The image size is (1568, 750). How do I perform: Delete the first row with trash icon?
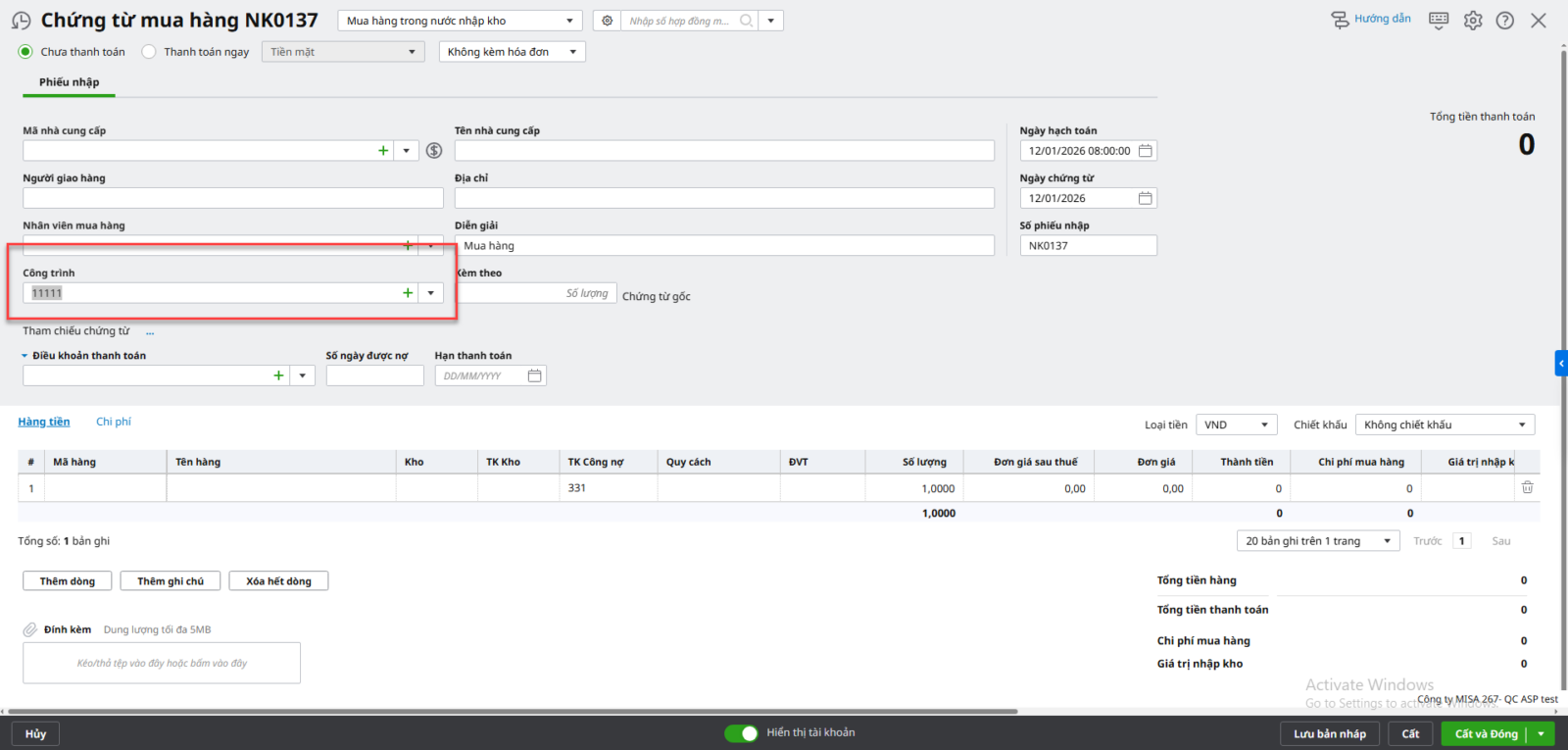pyautogui.click(x=1527, y=487)
